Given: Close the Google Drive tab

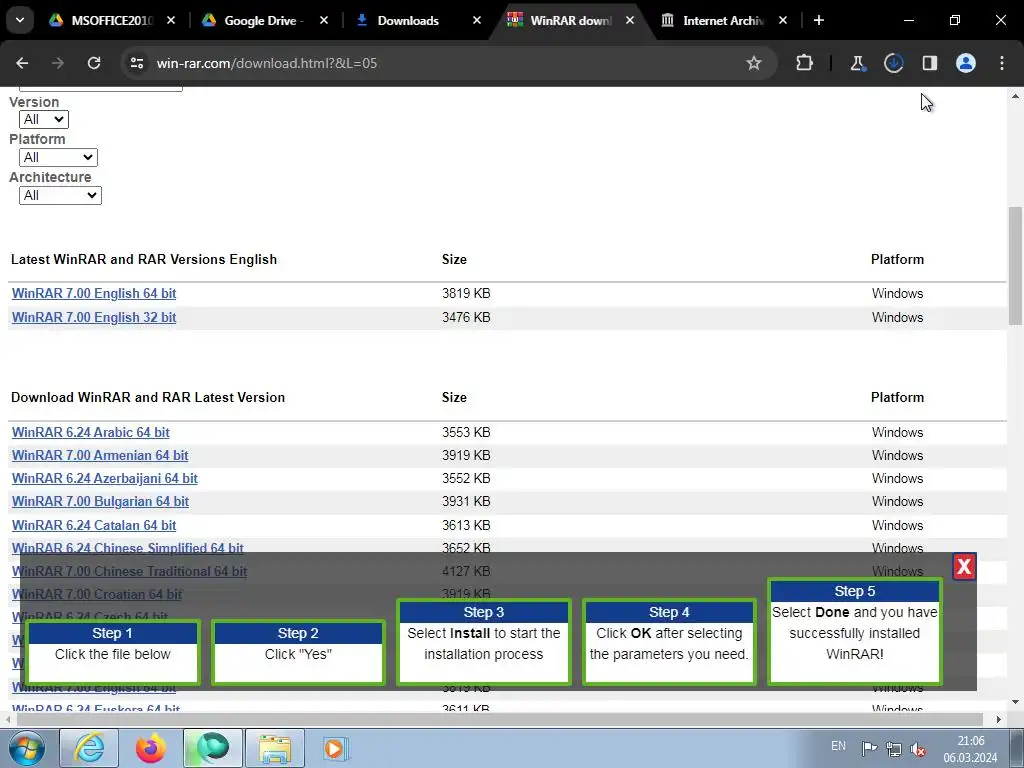Looking at the screenshot, I should 324,20.
